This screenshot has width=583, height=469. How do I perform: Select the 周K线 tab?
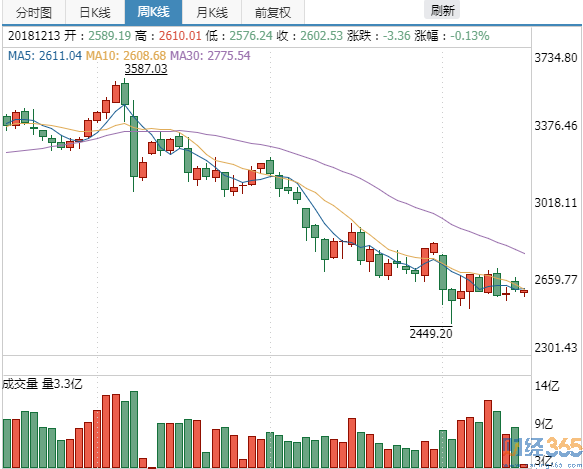(x=154, y=12)
